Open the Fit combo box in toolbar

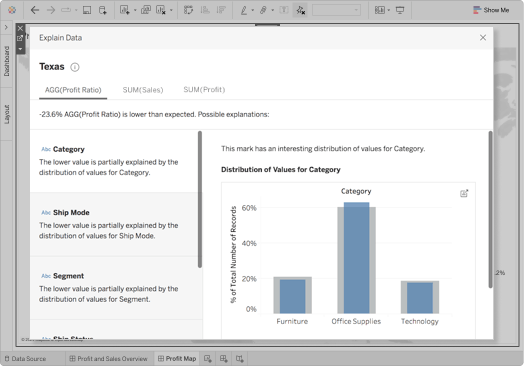[336, 10]
